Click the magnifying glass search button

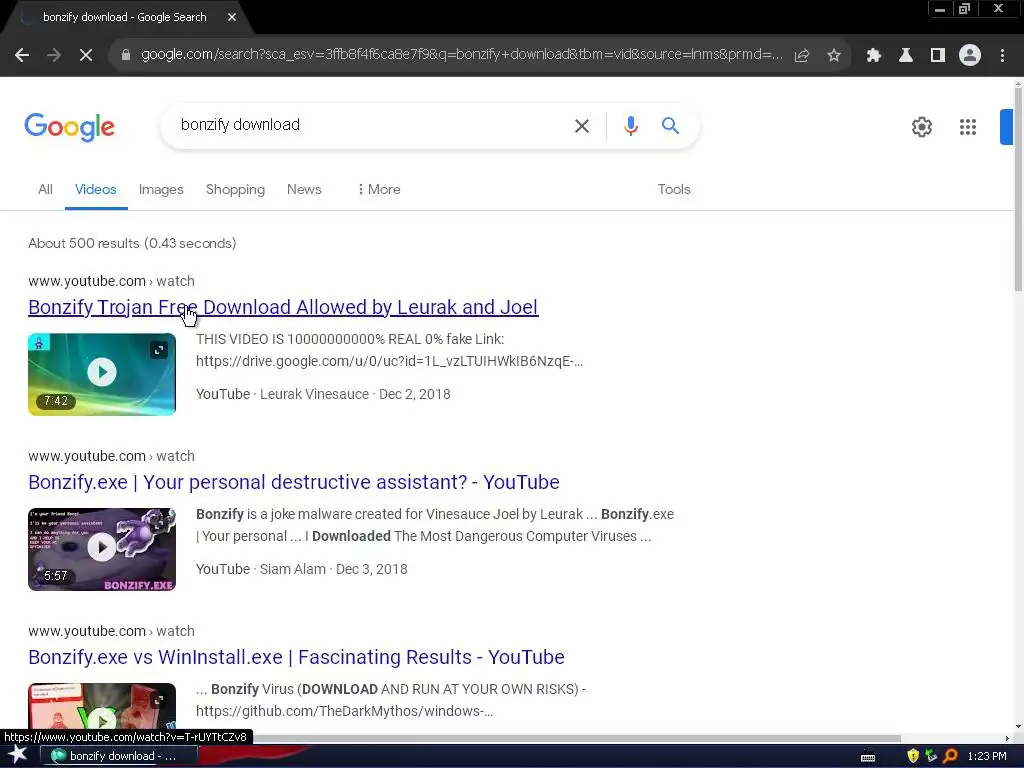click(670, 125)
